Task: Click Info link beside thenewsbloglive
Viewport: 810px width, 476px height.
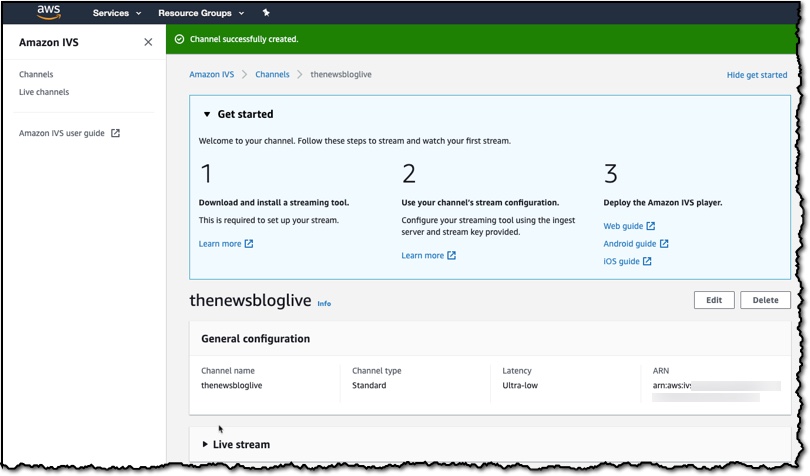Action: pyautogui.click(x=324, y=304)
